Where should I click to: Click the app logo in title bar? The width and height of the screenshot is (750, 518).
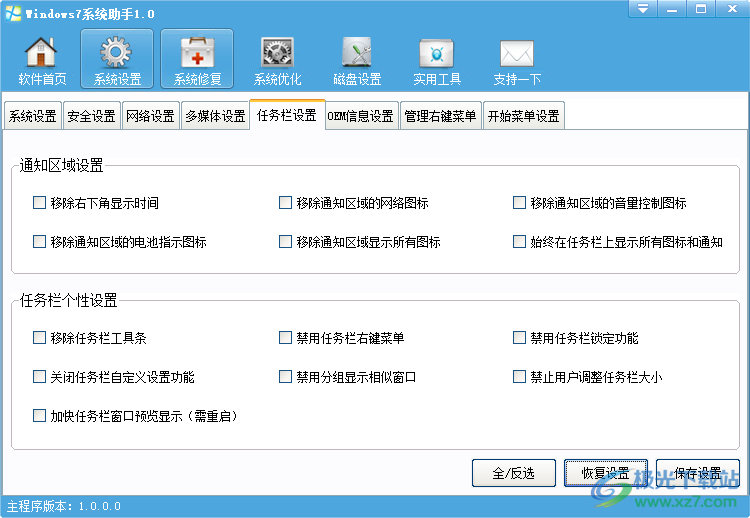pos(13,13)
